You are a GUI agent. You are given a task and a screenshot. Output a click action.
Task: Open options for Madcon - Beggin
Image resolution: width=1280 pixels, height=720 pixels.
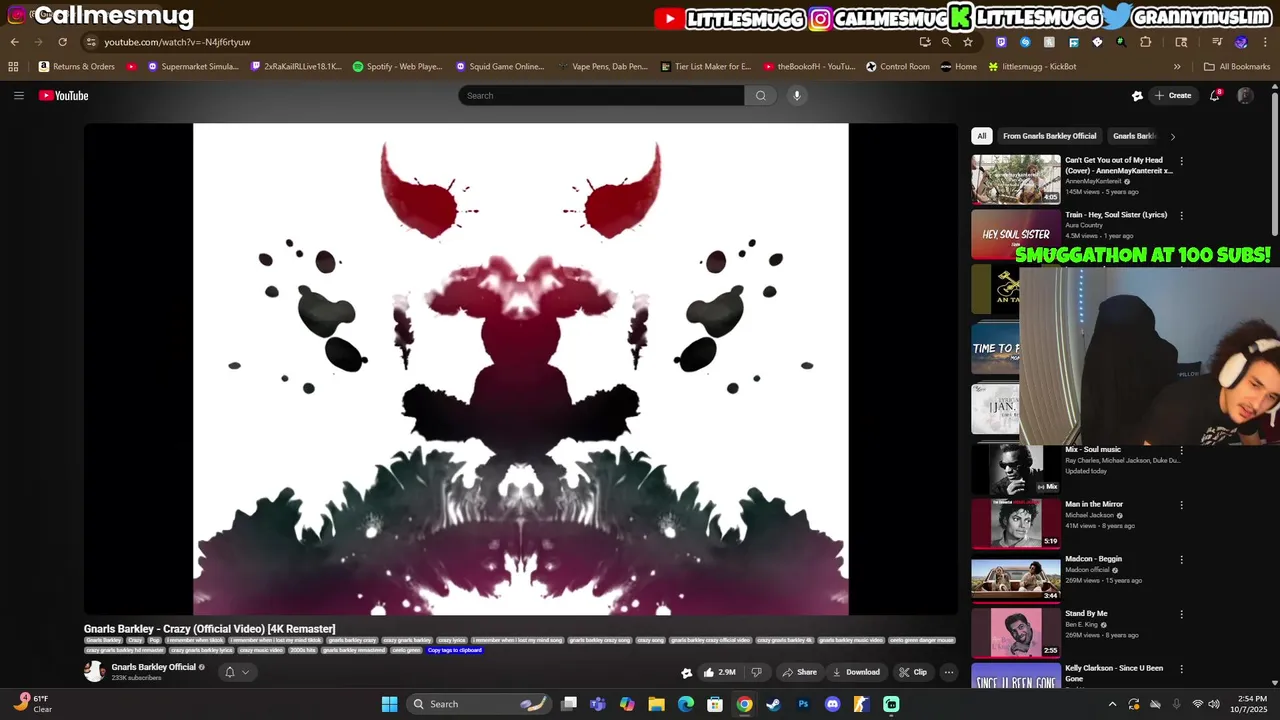pos(1181,560)
